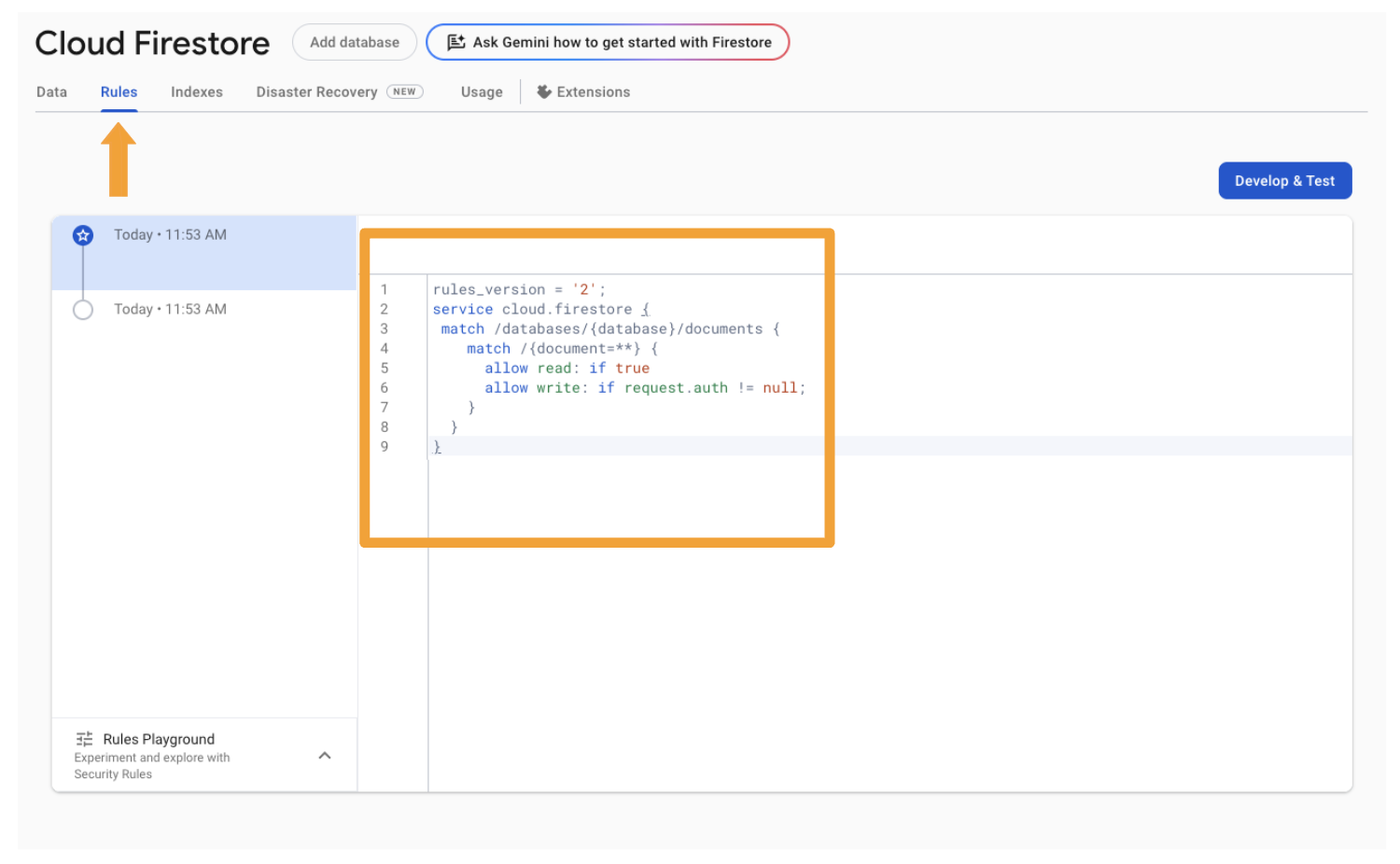Click line number 1 in the editor gutter
Viewport: 1400px width, 864px height.
pos(384,290)
